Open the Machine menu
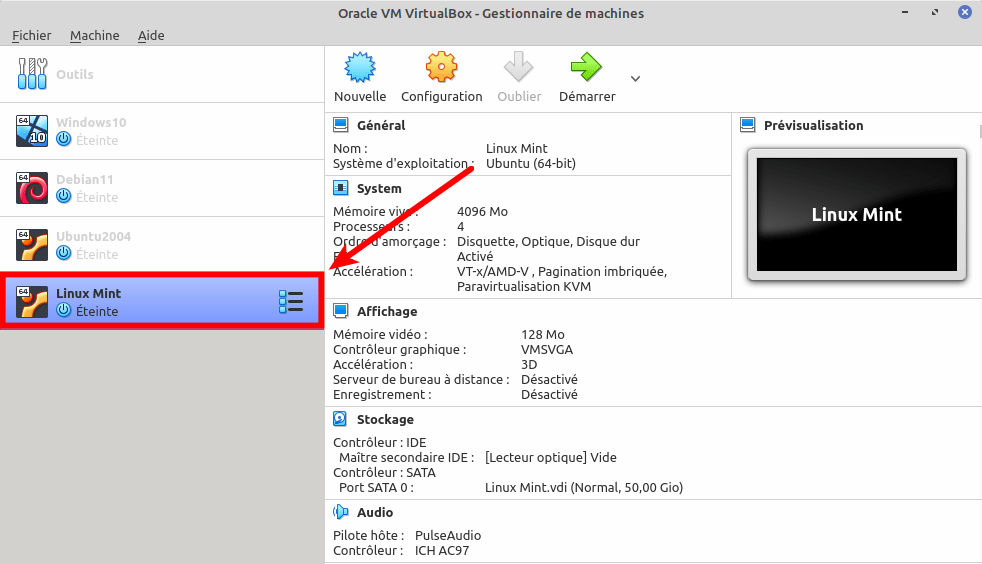The height and width of the screenshot is (564, 982). coord(95,36)
